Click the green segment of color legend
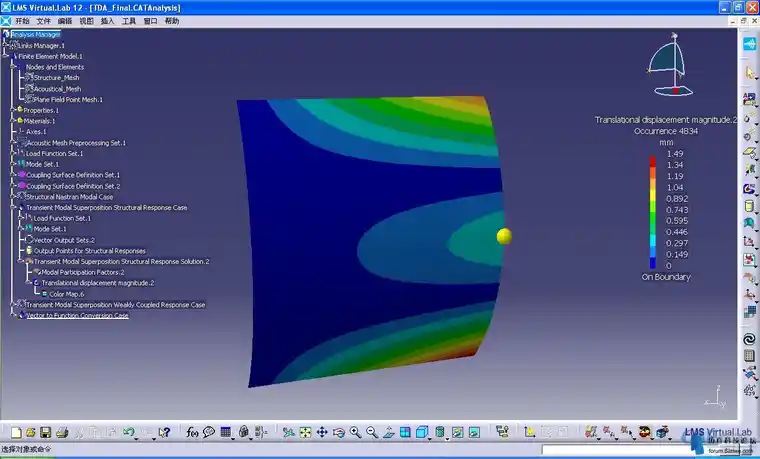This screenshot has height=459, width=760. [x=653, y=216]
